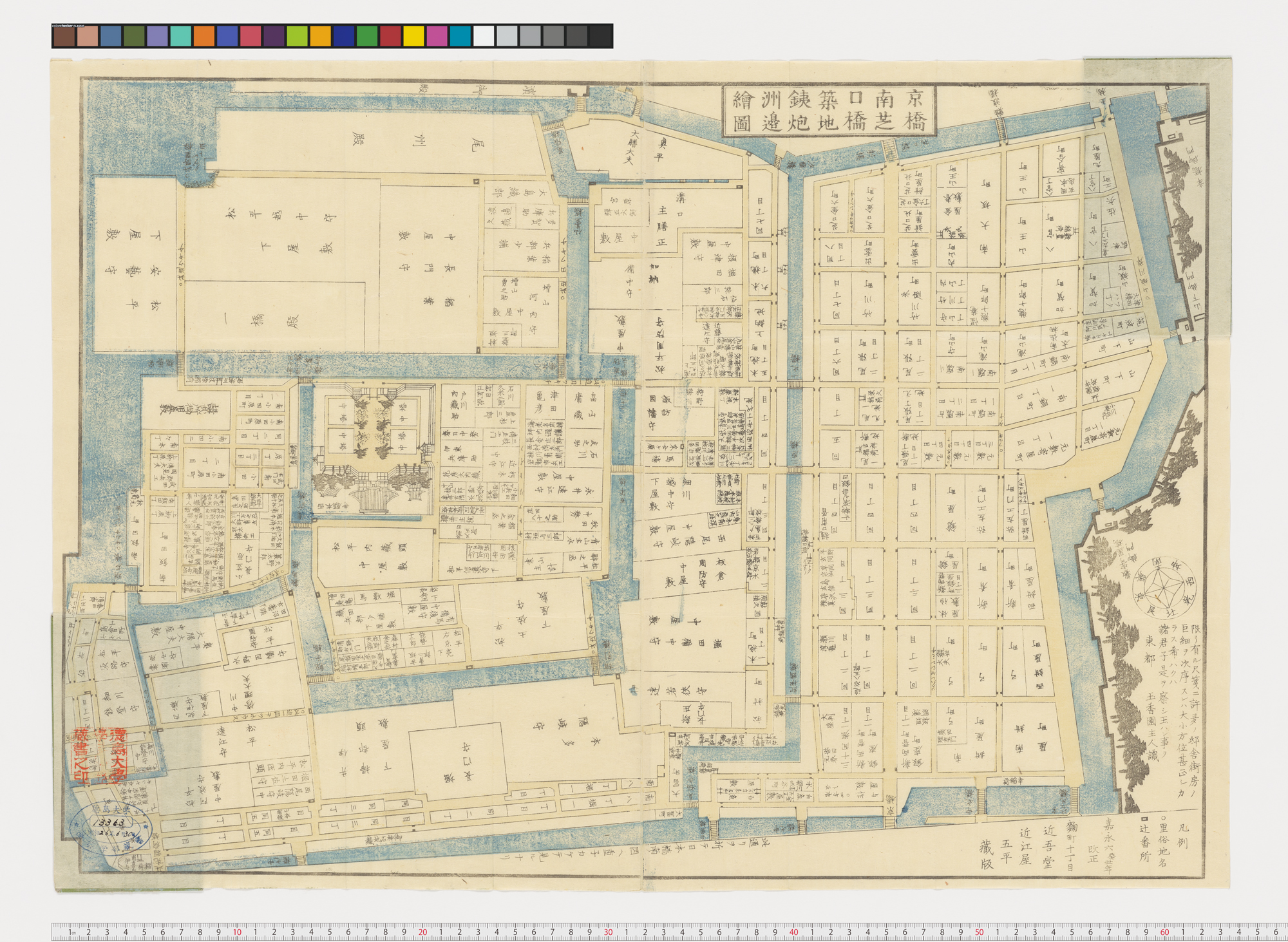1288x942 pixels.
Task: Click the red 30 mark on the ruler
Action: [x=608, y=932]
